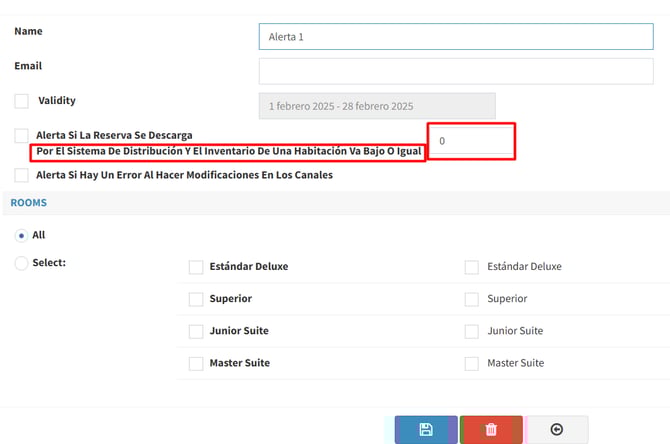Enable the Validity checkbox

21,101
